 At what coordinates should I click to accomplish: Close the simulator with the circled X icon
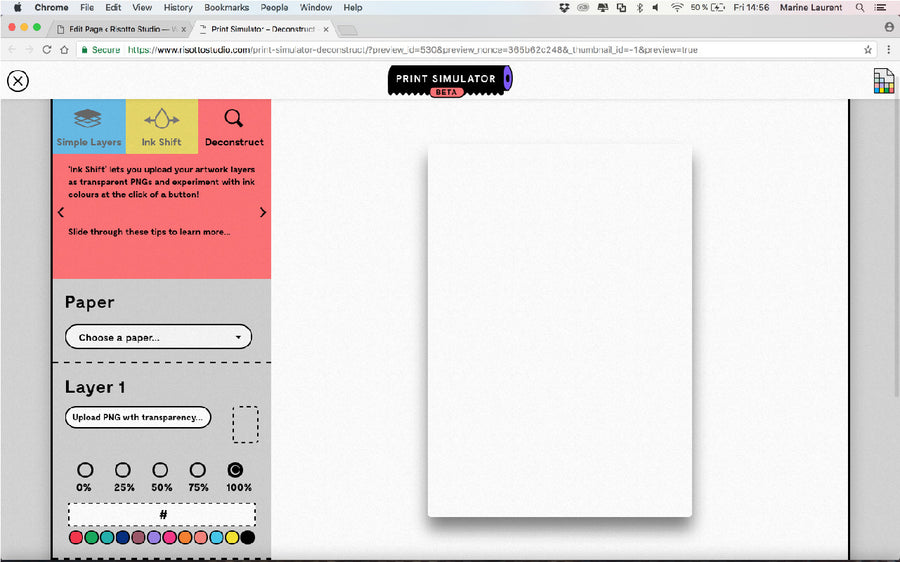pyautogui.click(x=18, y=81)
